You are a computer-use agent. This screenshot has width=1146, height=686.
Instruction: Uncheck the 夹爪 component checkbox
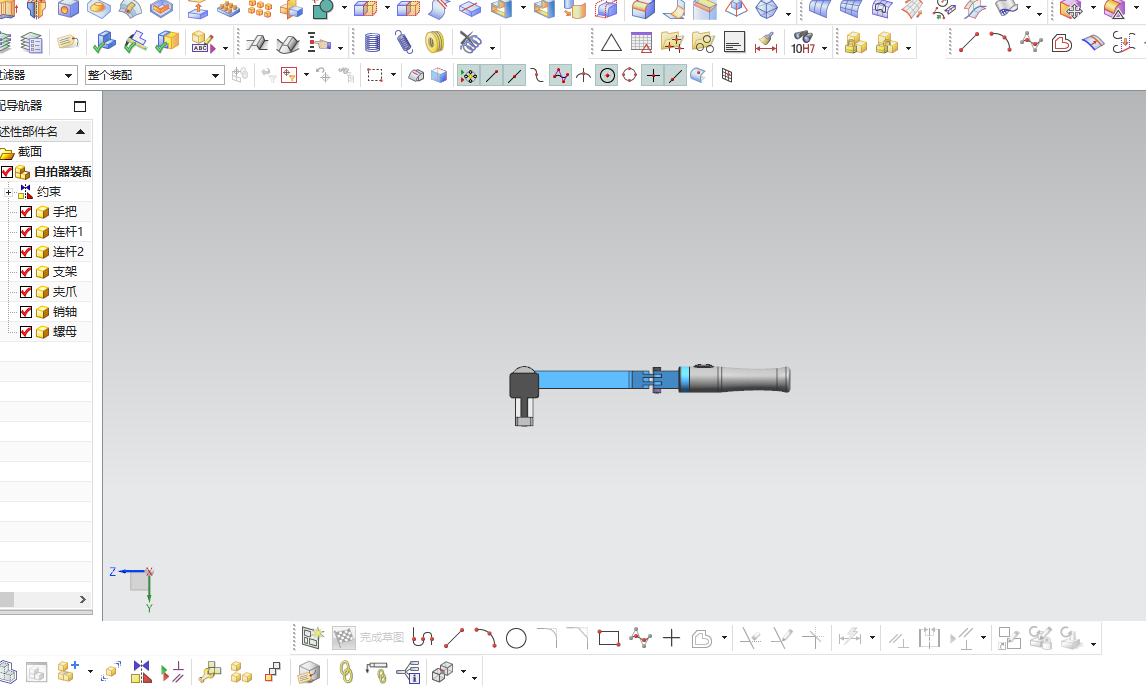point(26,292)
